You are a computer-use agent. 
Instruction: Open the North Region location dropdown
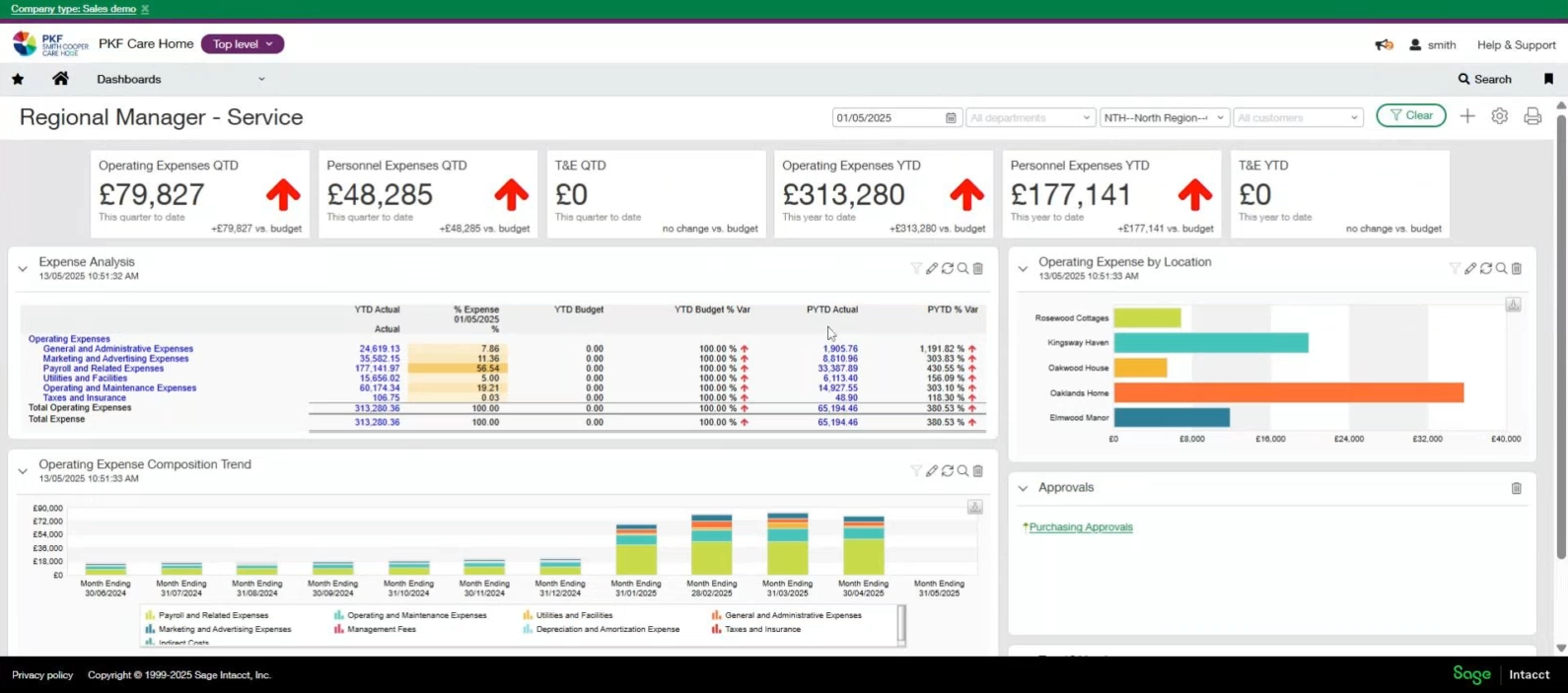pyautogui.click(x=1164, y=117)
